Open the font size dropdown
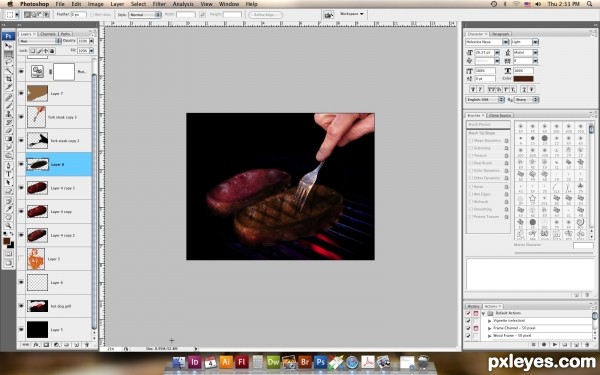 point(497,52)
